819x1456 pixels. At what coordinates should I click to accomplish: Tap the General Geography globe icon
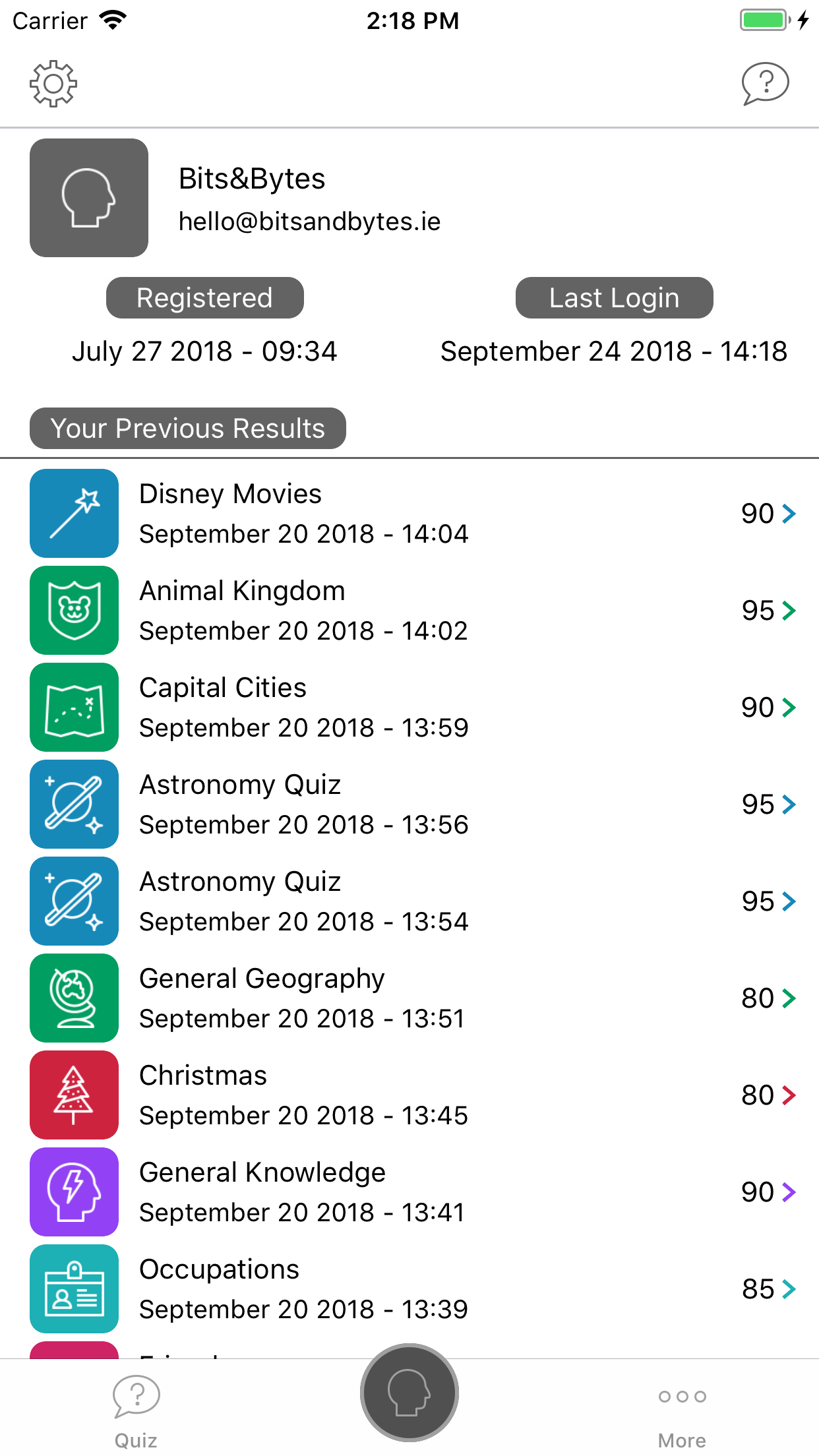[75, 998]
